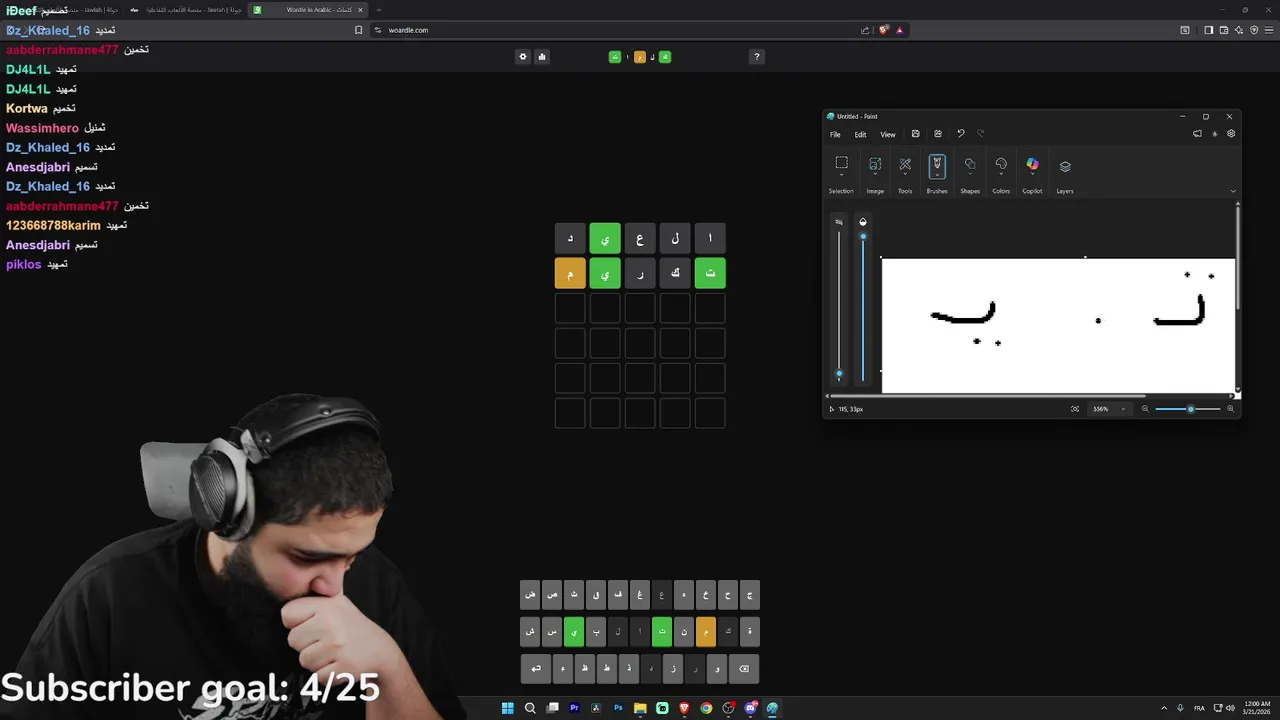Open the Colors palette in Paint
1280x720 pixels.
click(1001, 165)
